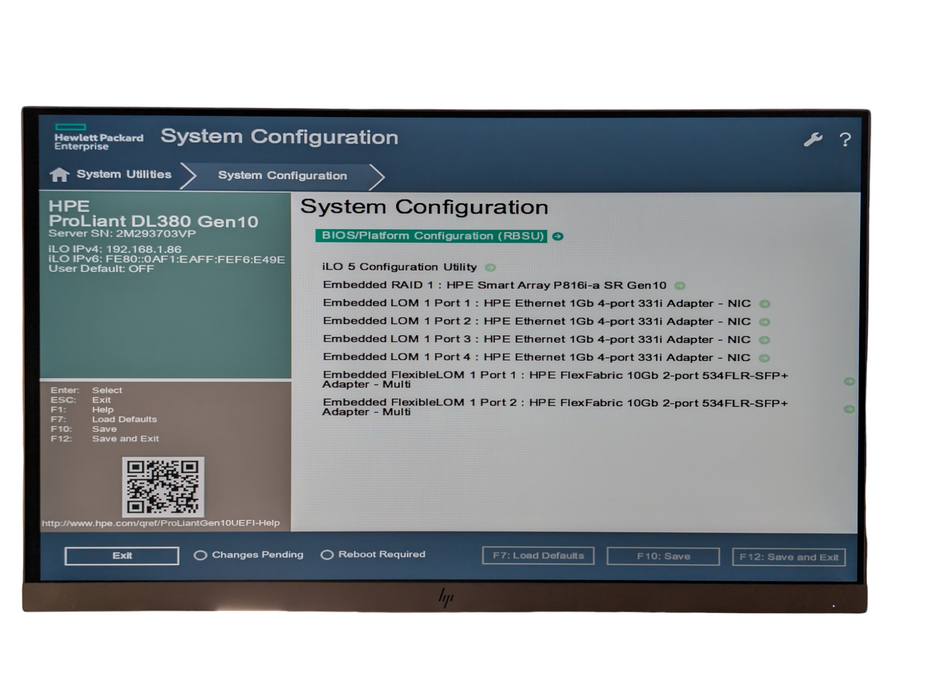Select Embedded LOM 1 Port 1 adapter
This screenshot has width=930, height=700.
click(x=537, y=303)
